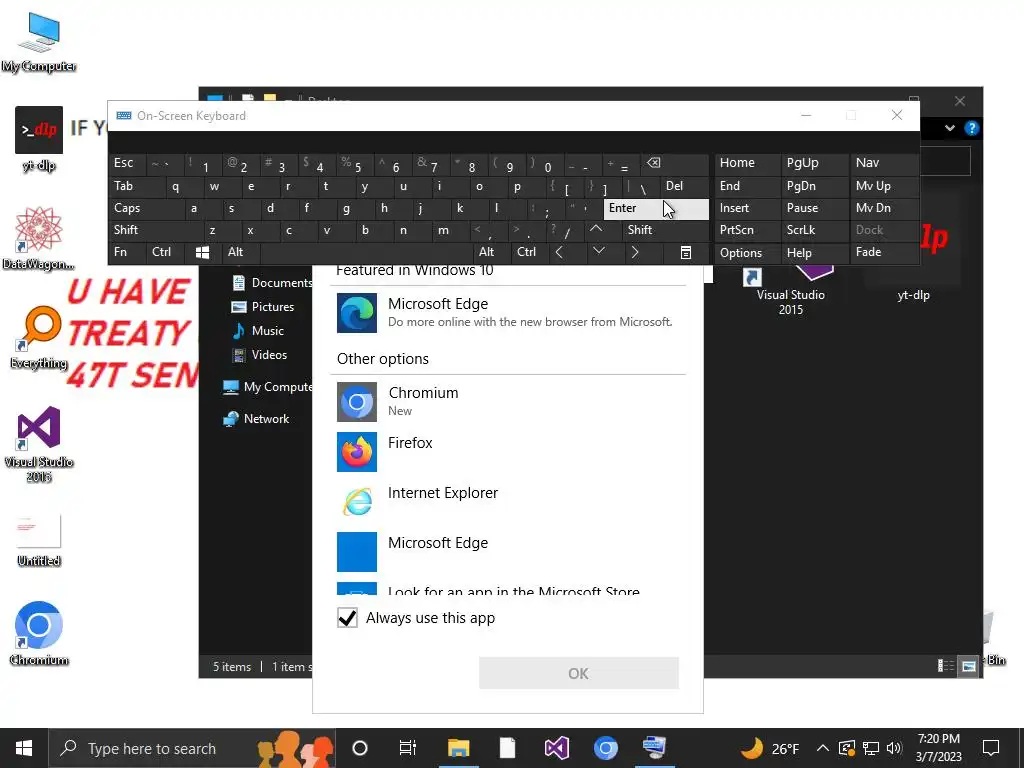Click the Esc key on keyboard
This screenshot has height=768, width=1024.
[x=127, y=163]
